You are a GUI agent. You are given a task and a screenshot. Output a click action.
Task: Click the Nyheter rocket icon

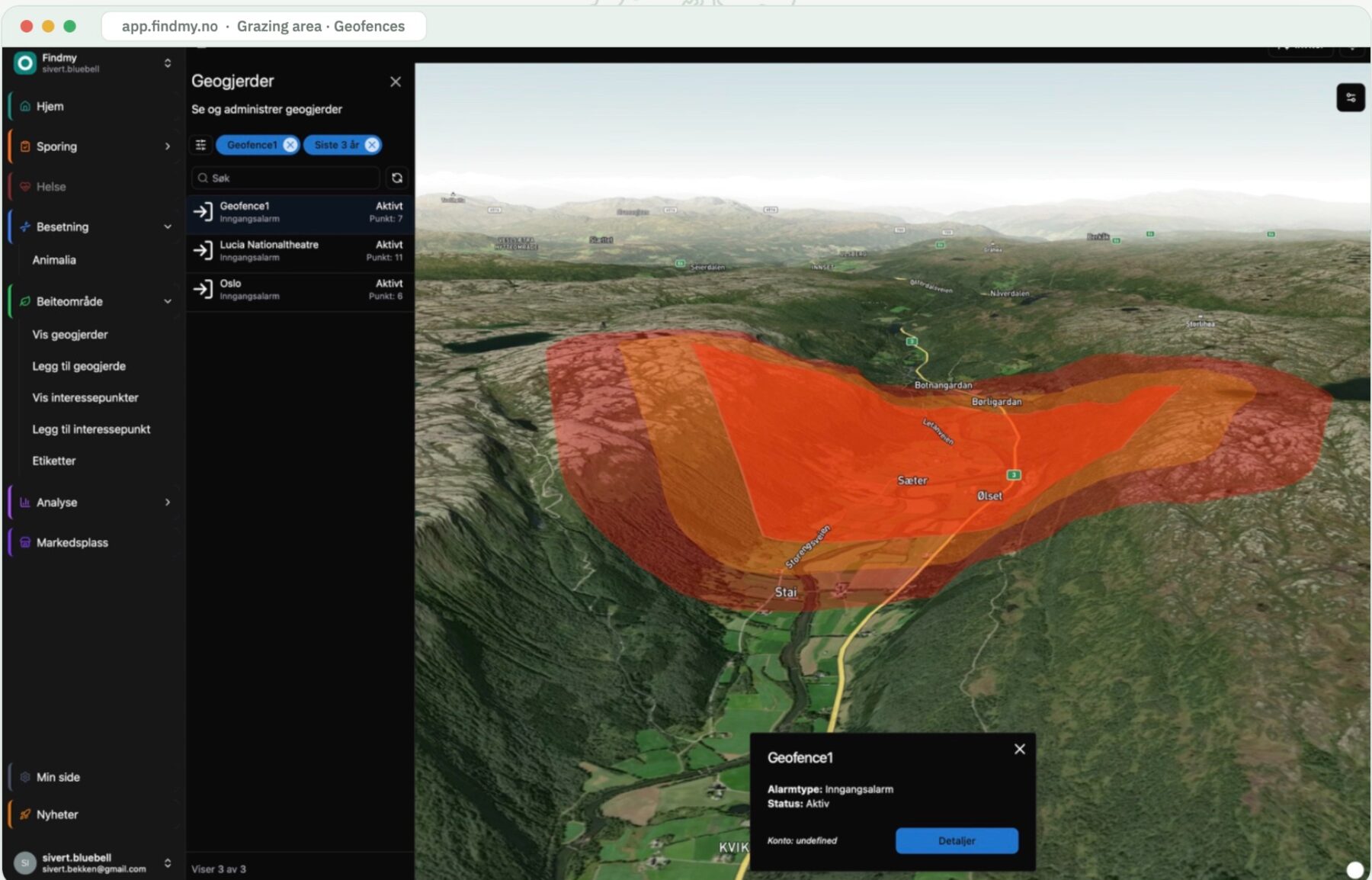click(x=25, y=814)
